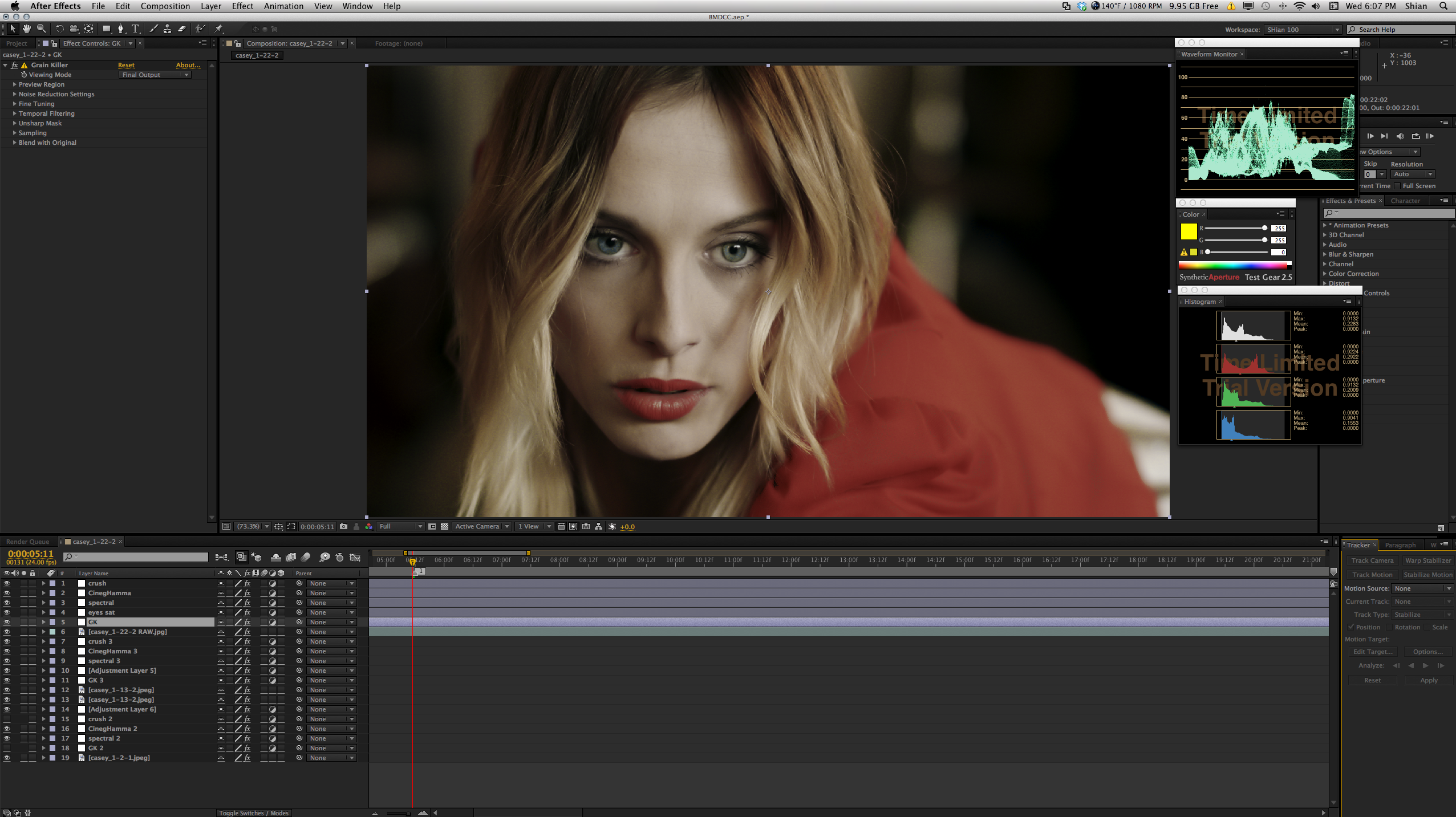The image size is (1456, 817).
Task: Click the rainbow hue strip in Color panel
Action: pos(1235,265)
